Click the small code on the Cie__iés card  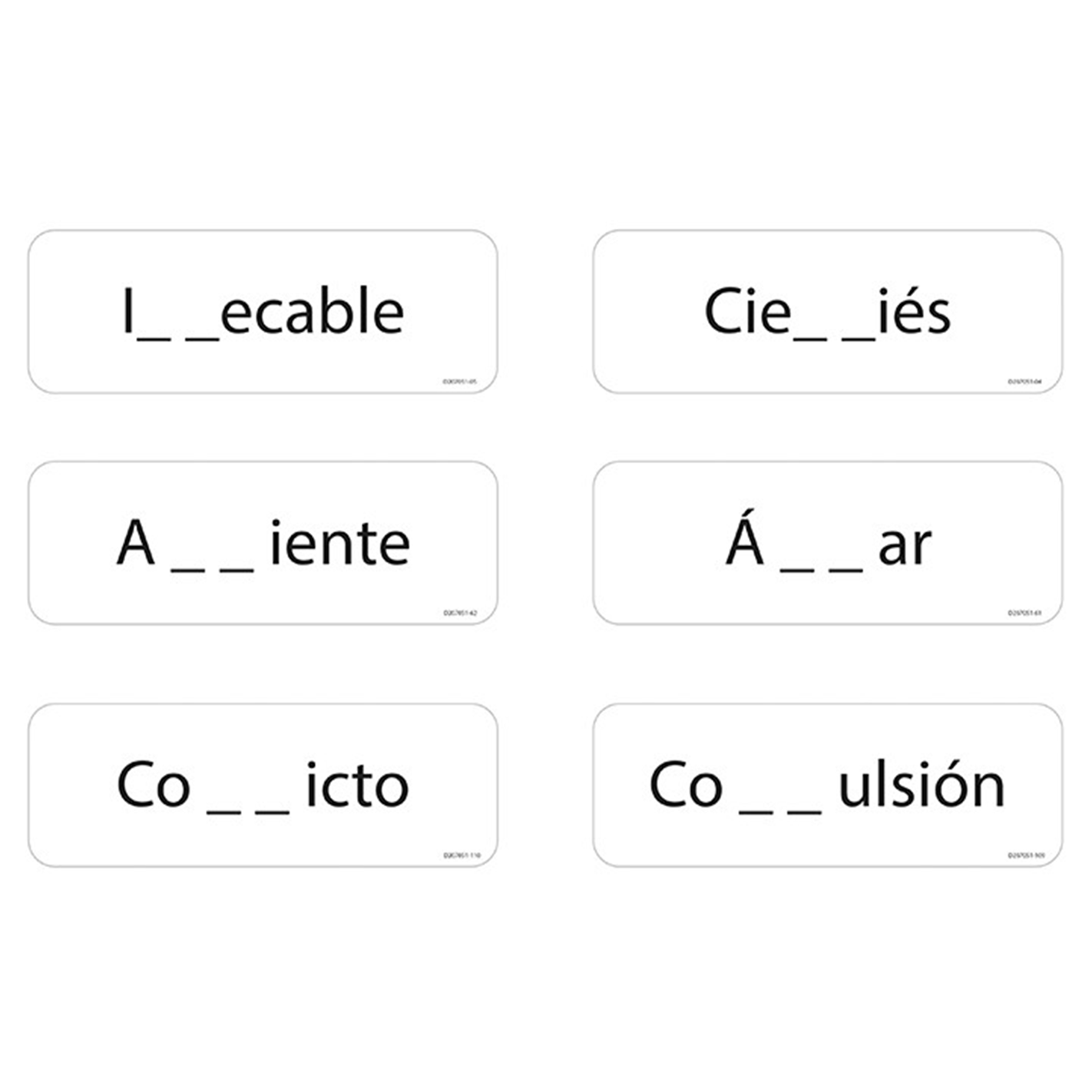click(1024, 381)
